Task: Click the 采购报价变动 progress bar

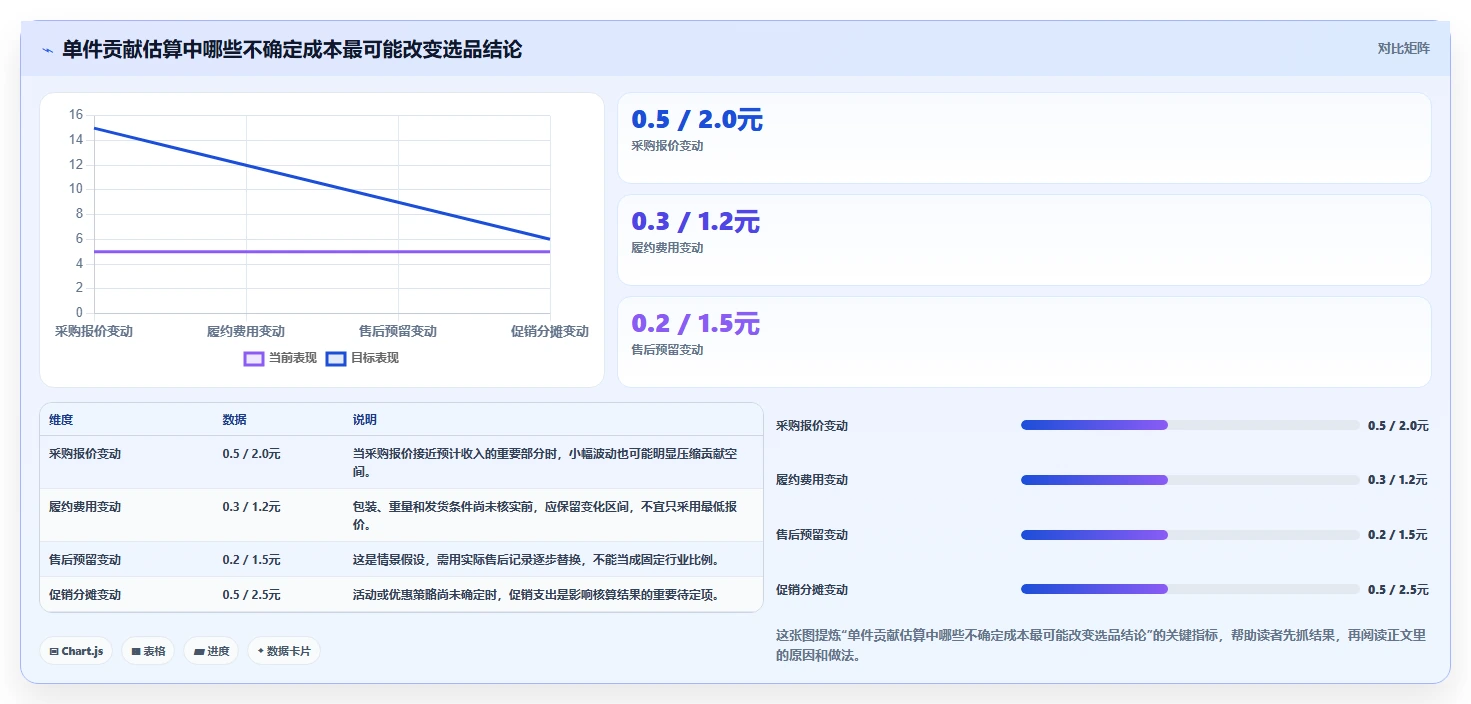Action: (1190, 425)
